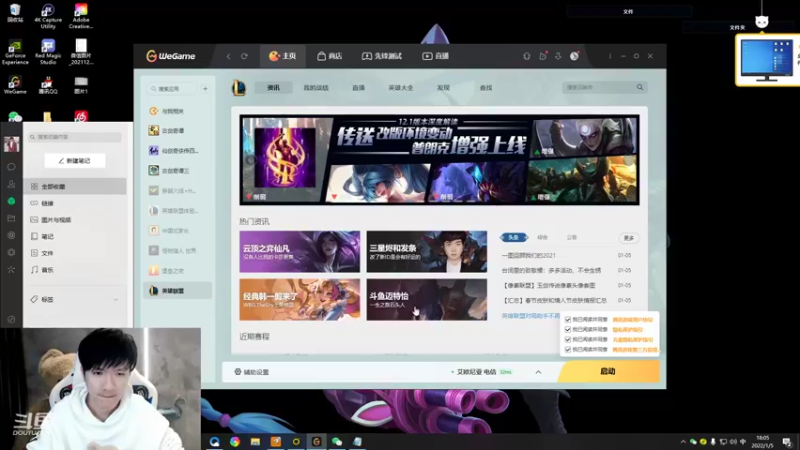Select the 头条 news filter
This screenshot has height=450, width=800.
513,237
